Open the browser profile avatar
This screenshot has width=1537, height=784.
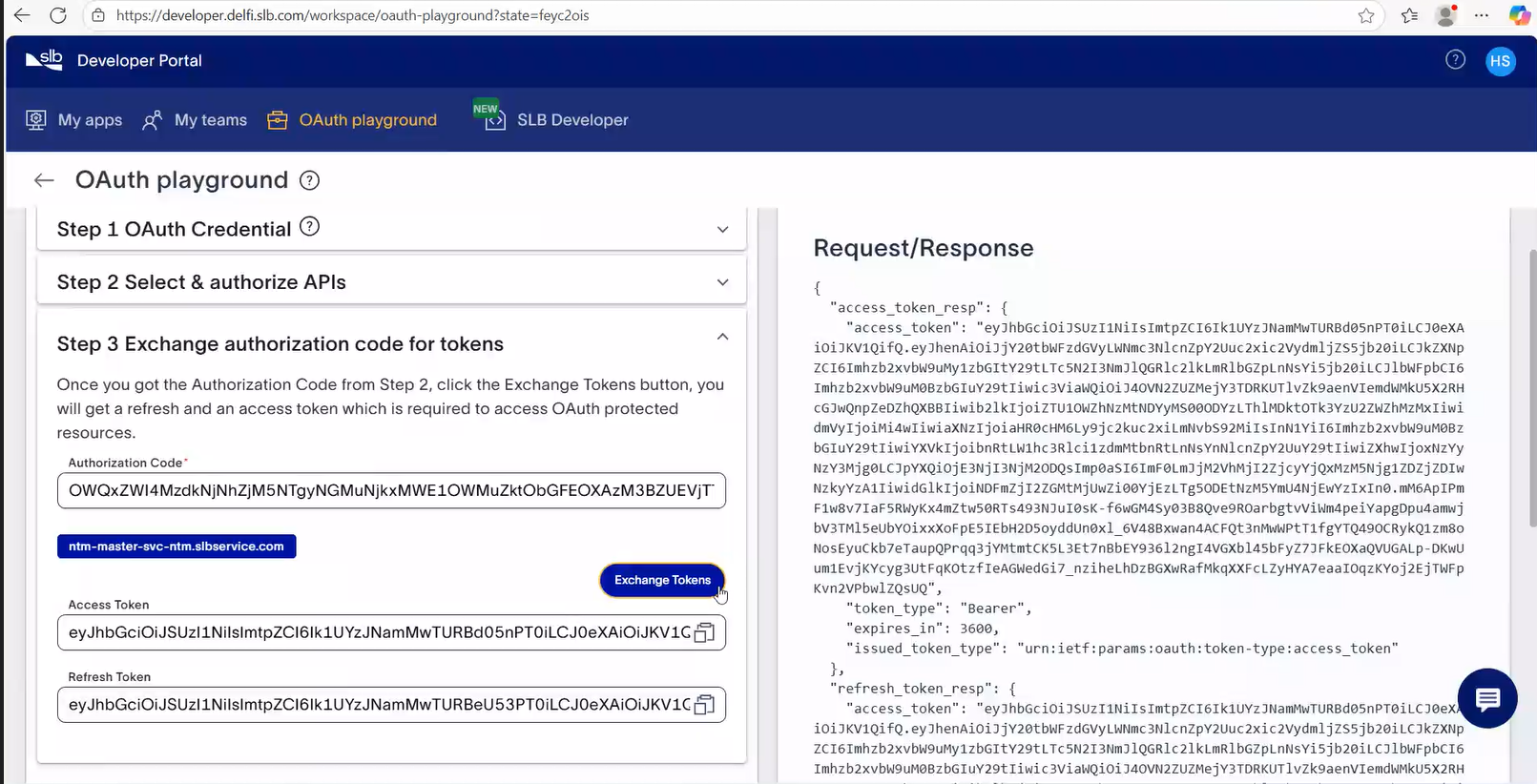(x=1446, y=15)
